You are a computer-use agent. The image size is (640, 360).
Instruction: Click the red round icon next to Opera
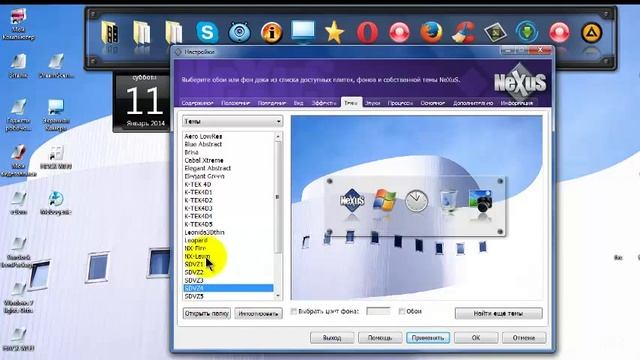tap(399, 33)
